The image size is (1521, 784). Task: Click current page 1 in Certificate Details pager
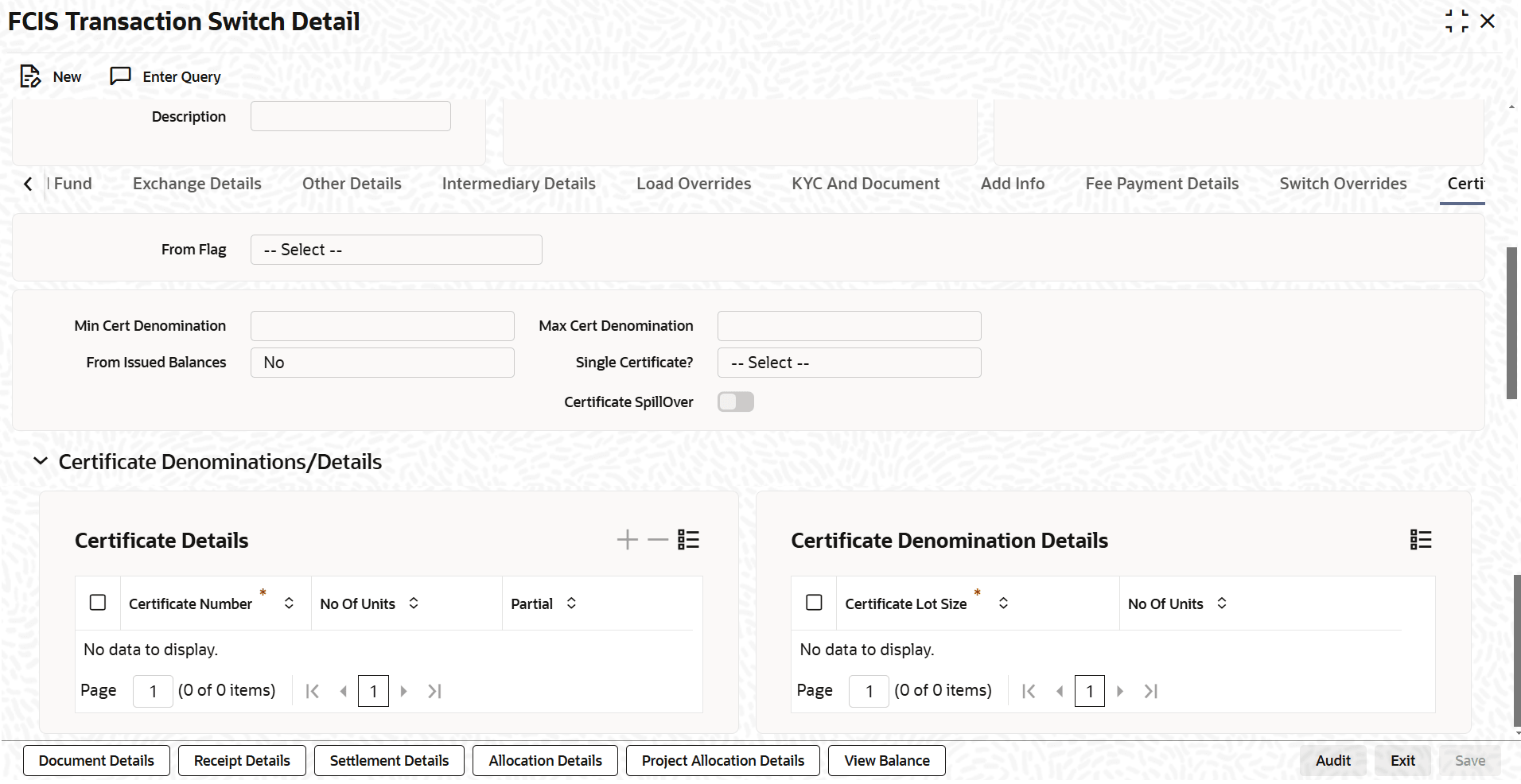coord(373,691)
